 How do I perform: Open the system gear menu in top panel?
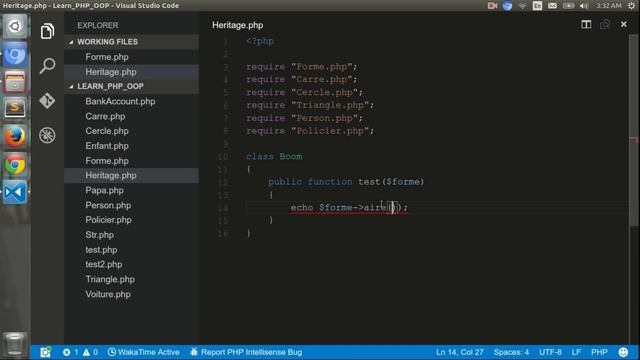pos(631,6)
